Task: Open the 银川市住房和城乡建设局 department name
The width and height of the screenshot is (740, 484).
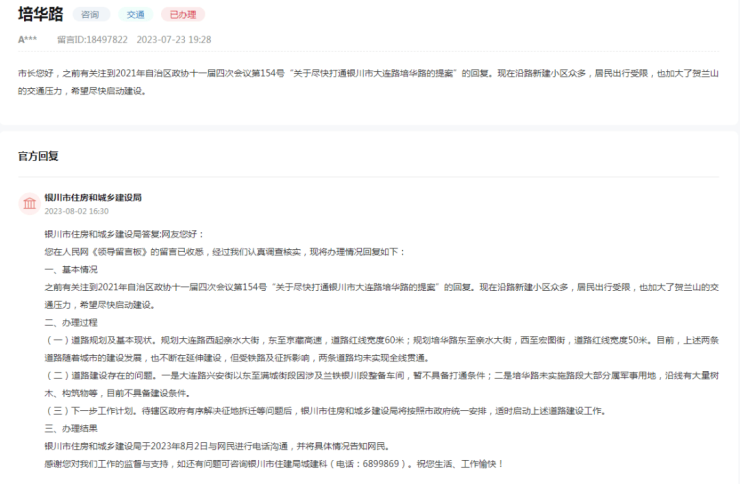Action: [93, 198]
